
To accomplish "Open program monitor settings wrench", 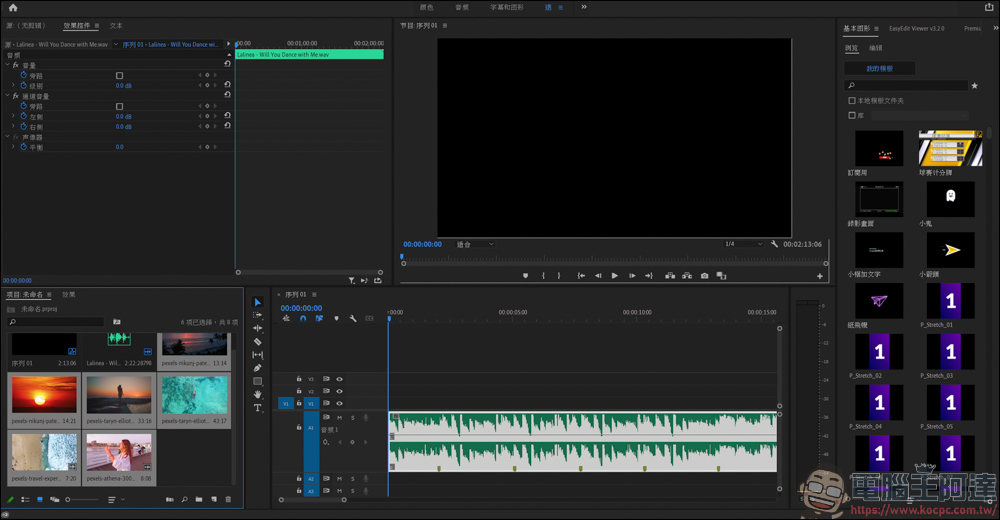I will tap(774, 244).
